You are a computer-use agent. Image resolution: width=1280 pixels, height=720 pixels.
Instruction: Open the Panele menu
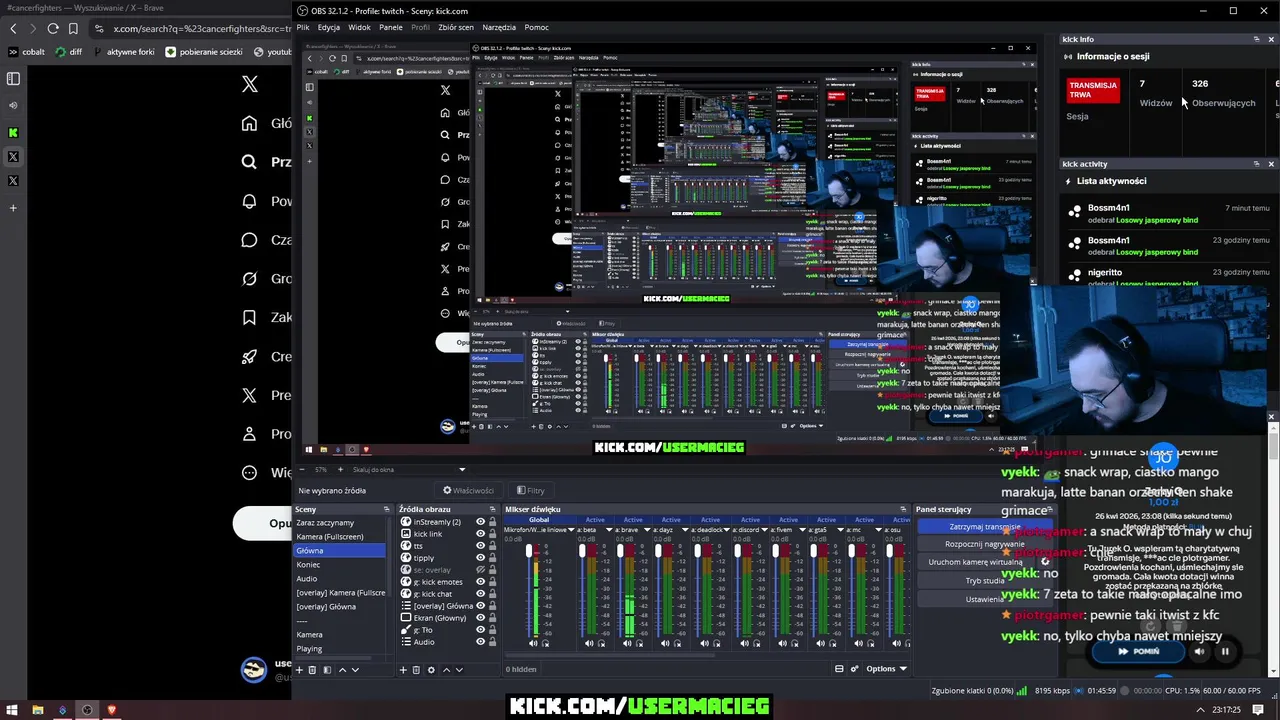click(390, 27)
